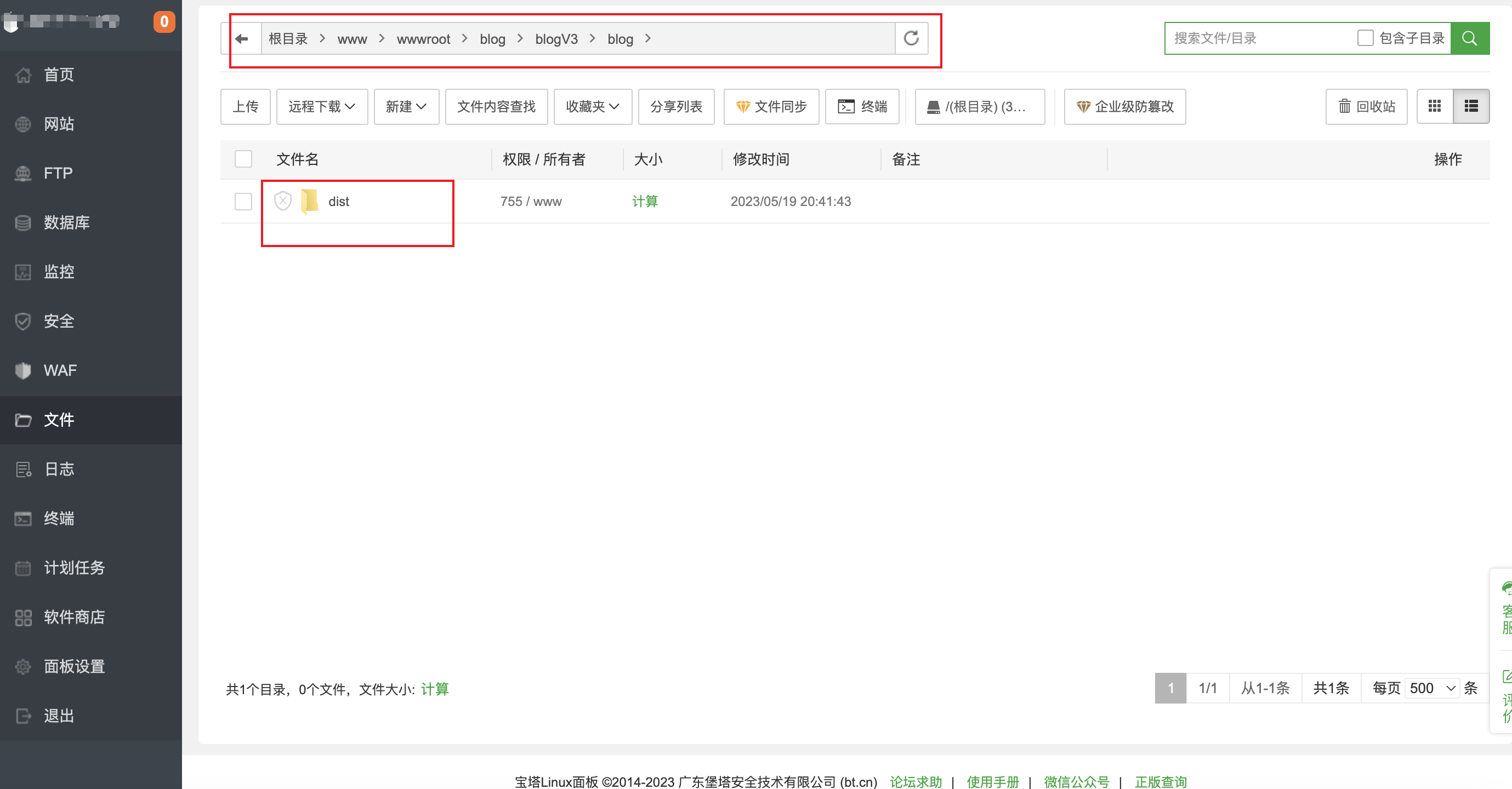Viewport: 1512px width, 789px height.
Task: Open 远程下载 remote download dropdown
Action: (x=322, y=107)
